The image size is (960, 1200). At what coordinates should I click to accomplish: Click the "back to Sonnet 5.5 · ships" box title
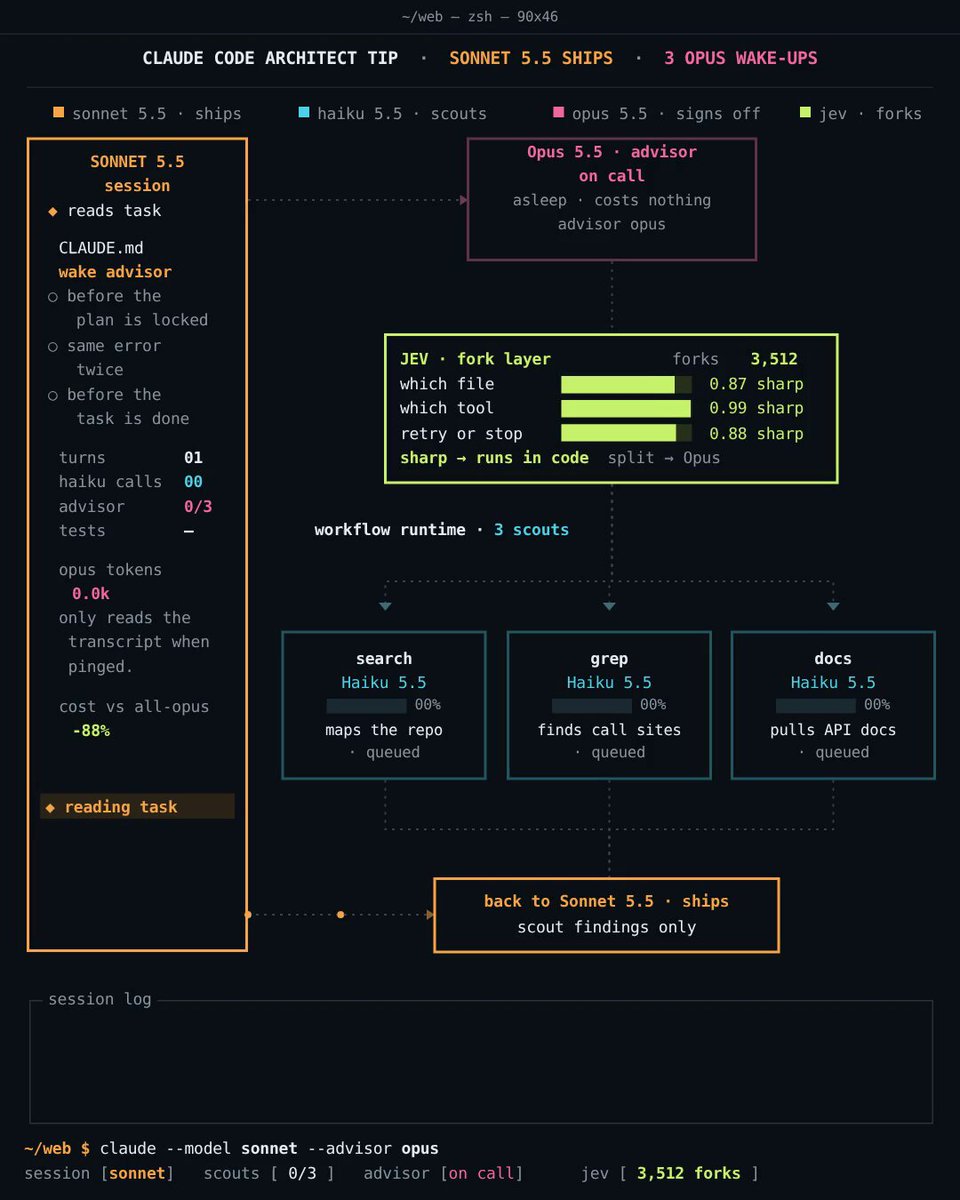pos(606,902)
